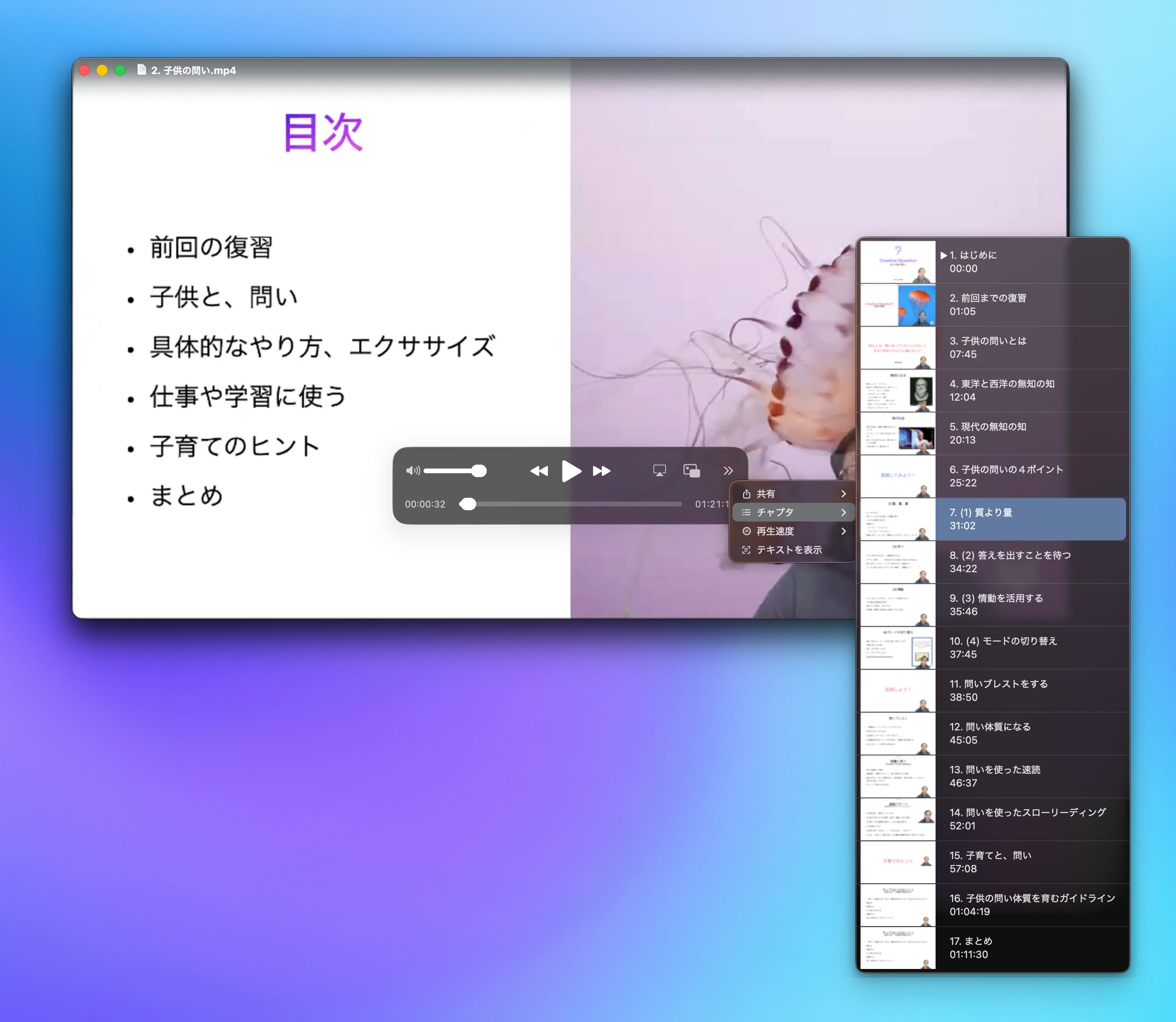This screenshot has width=1176, height=1022.
Task: Mute audio with the speaker icon
Action: (413, 471)
